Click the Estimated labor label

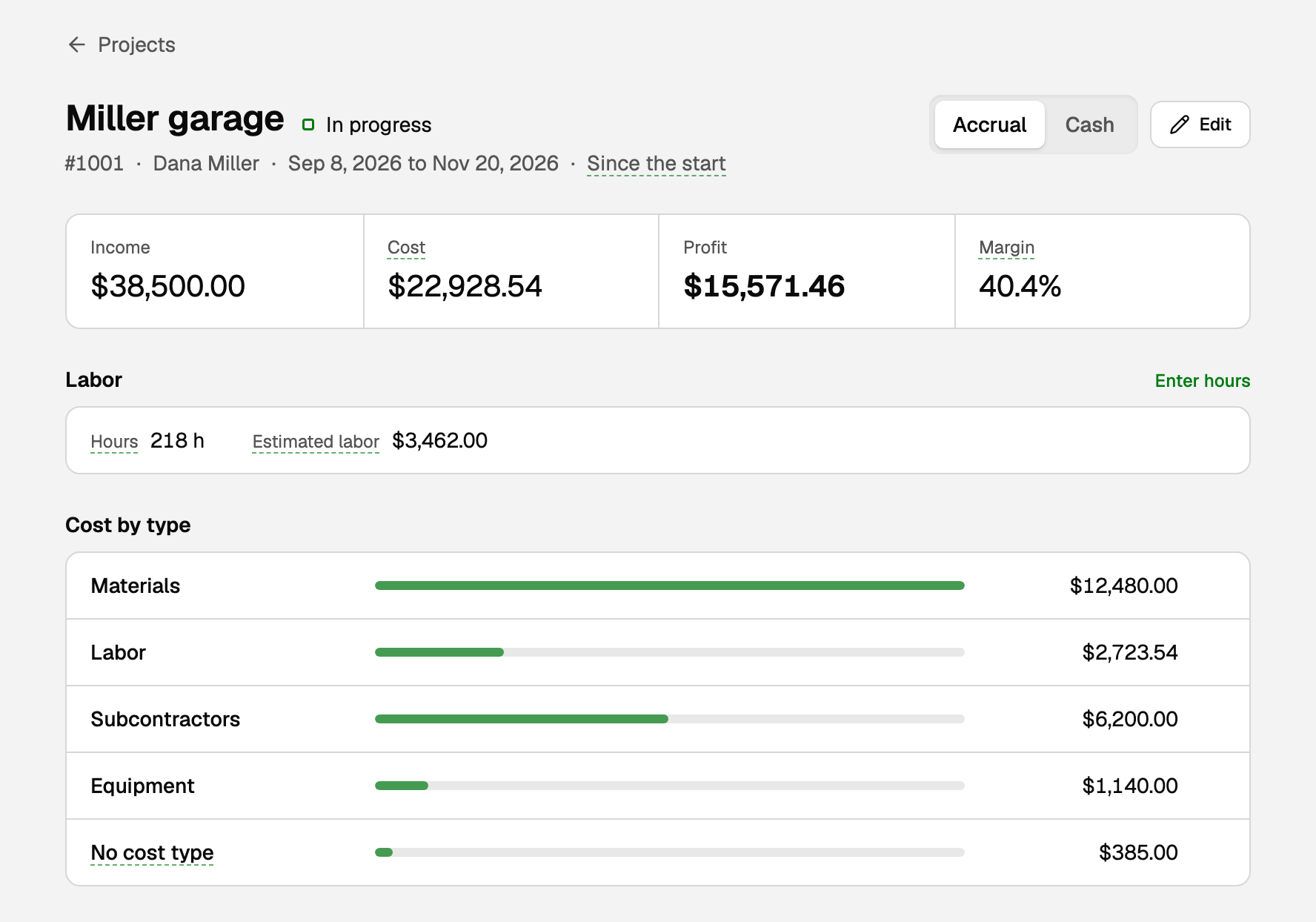coord(316,442)
